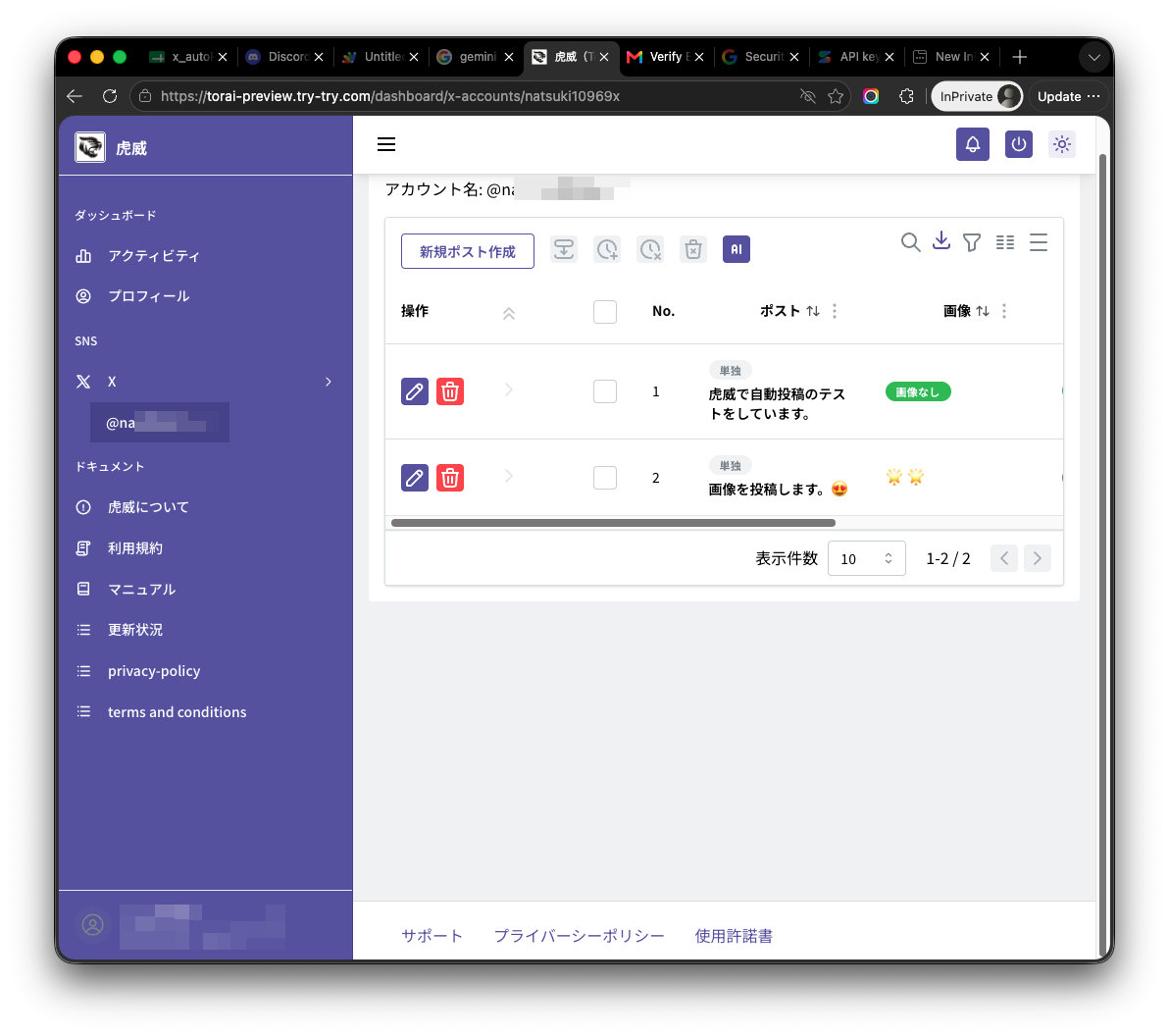The width and height of the screenshot is (1169, 1036).
Task: Collapse all rows double-chevron icon
Action: coord(508,313)
